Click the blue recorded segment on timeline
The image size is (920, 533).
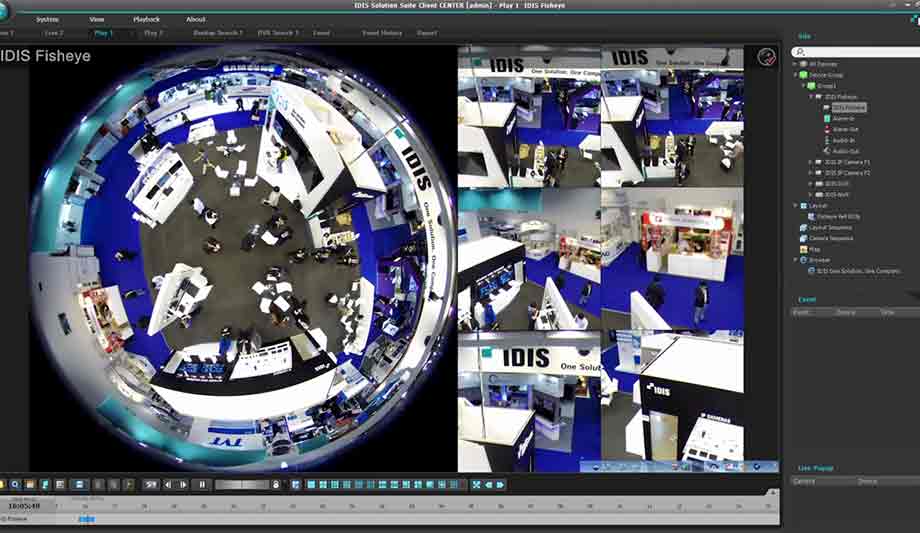[87, 519]
